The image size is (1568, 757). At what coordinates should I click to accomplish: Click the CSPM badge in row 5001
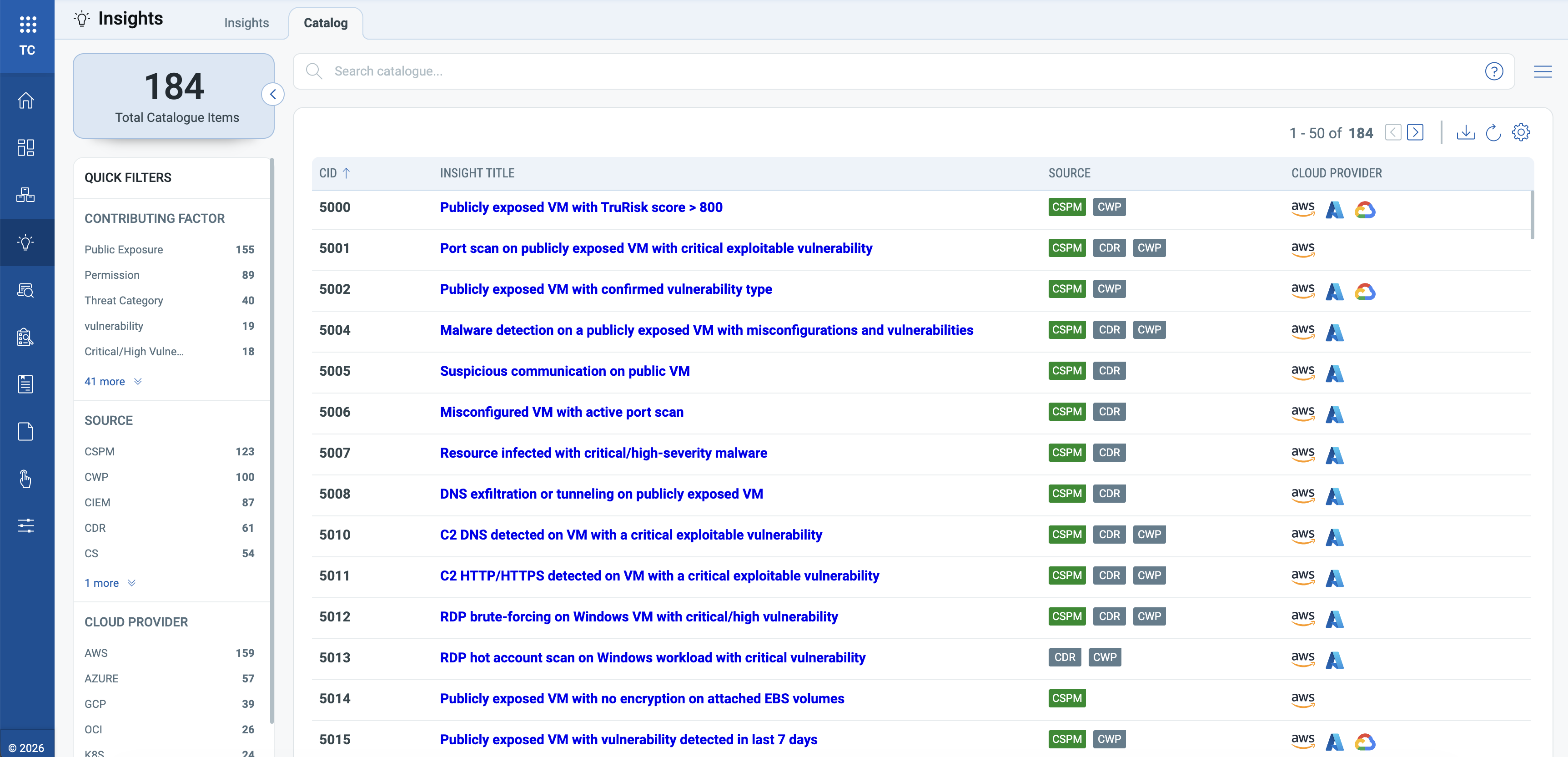(x=1066, y=248)
